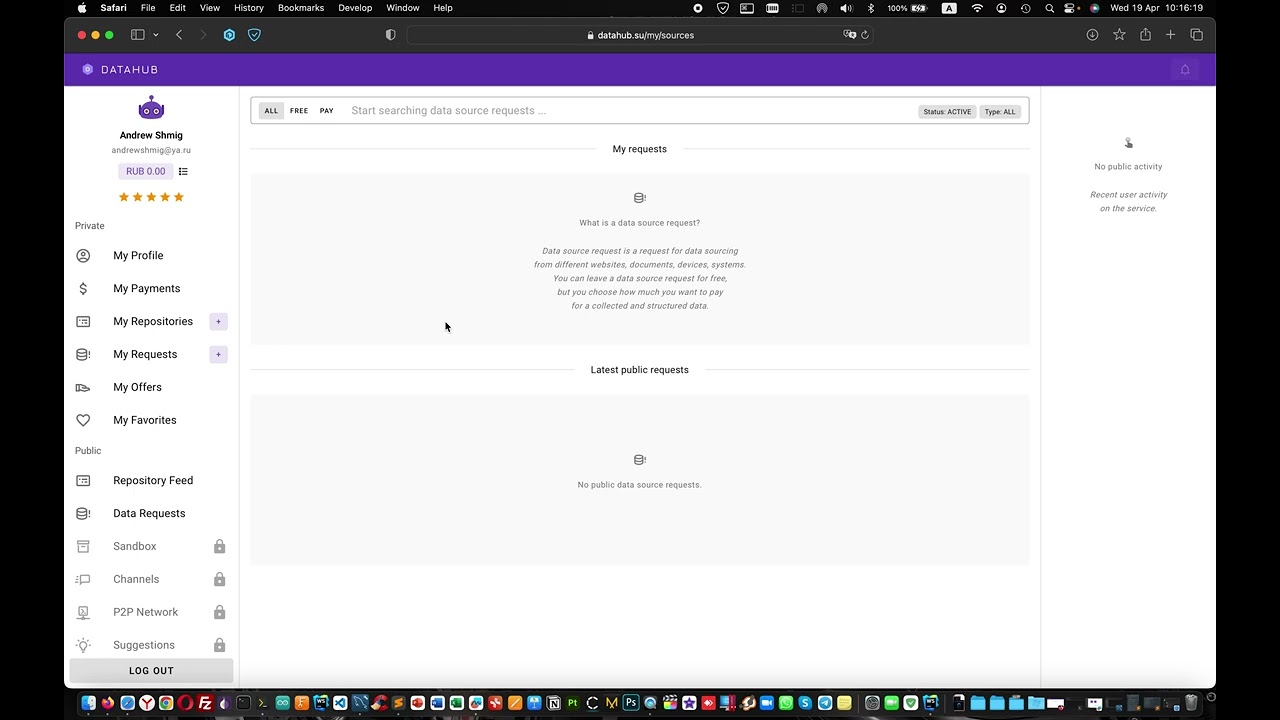
Task: Expand sidebar toggle dropdown chevron in Safari
Action: [155, 35]
